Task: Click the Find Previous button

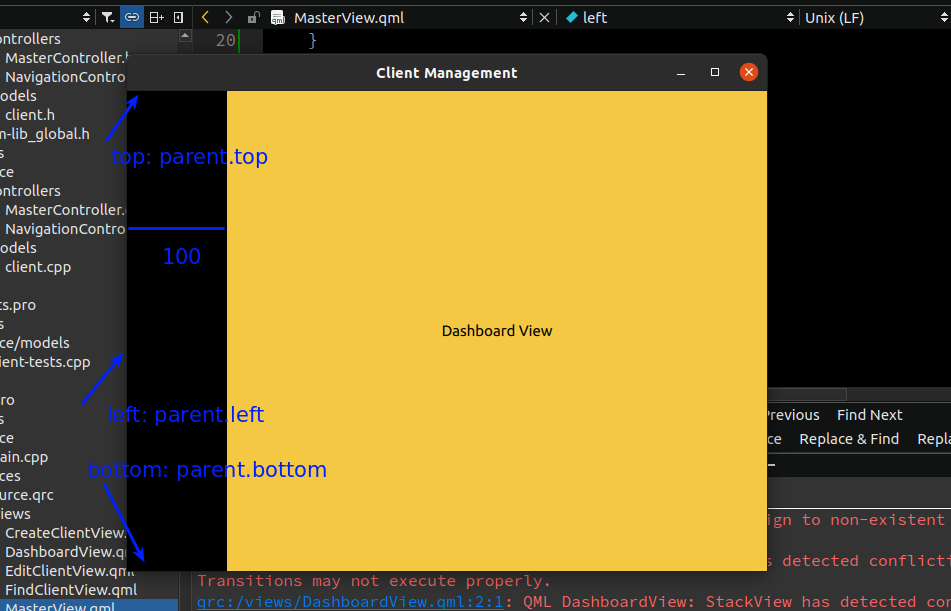Action: point(793,415)
